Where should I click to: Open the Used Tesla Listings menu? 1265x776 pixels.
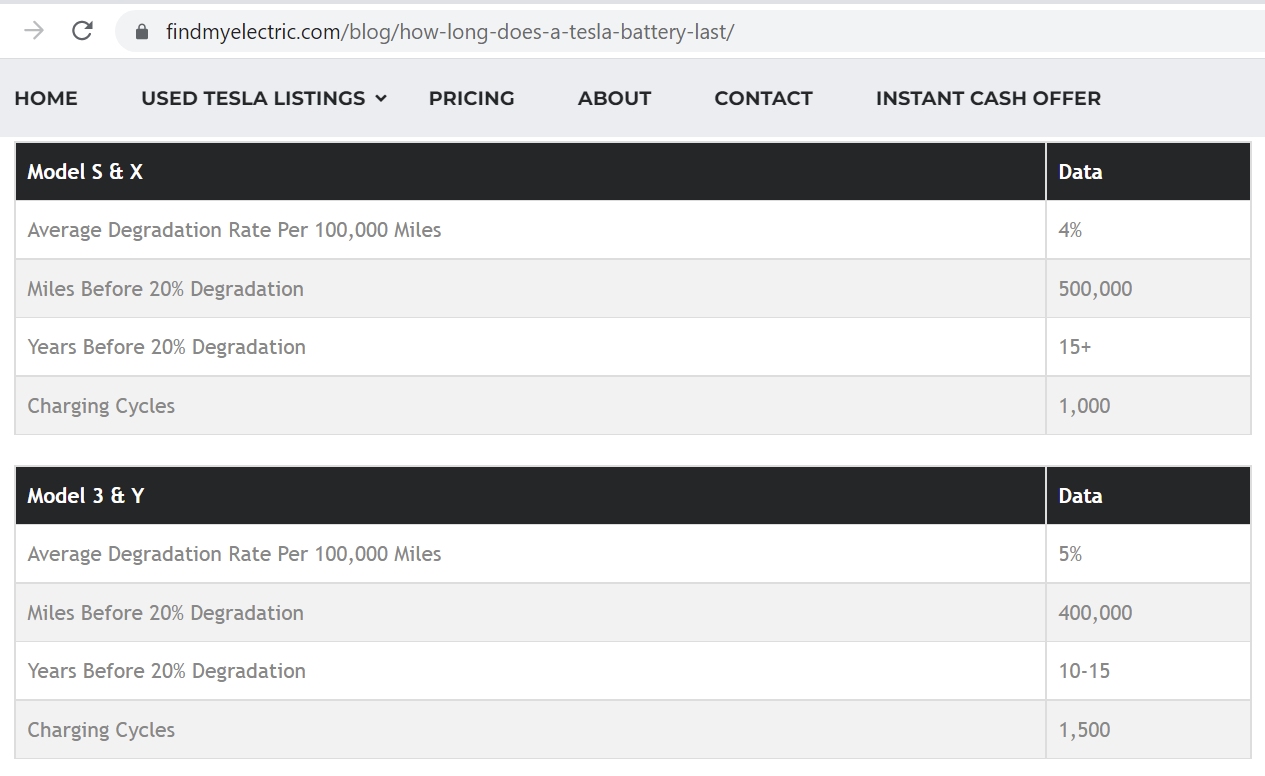point(253,98)
